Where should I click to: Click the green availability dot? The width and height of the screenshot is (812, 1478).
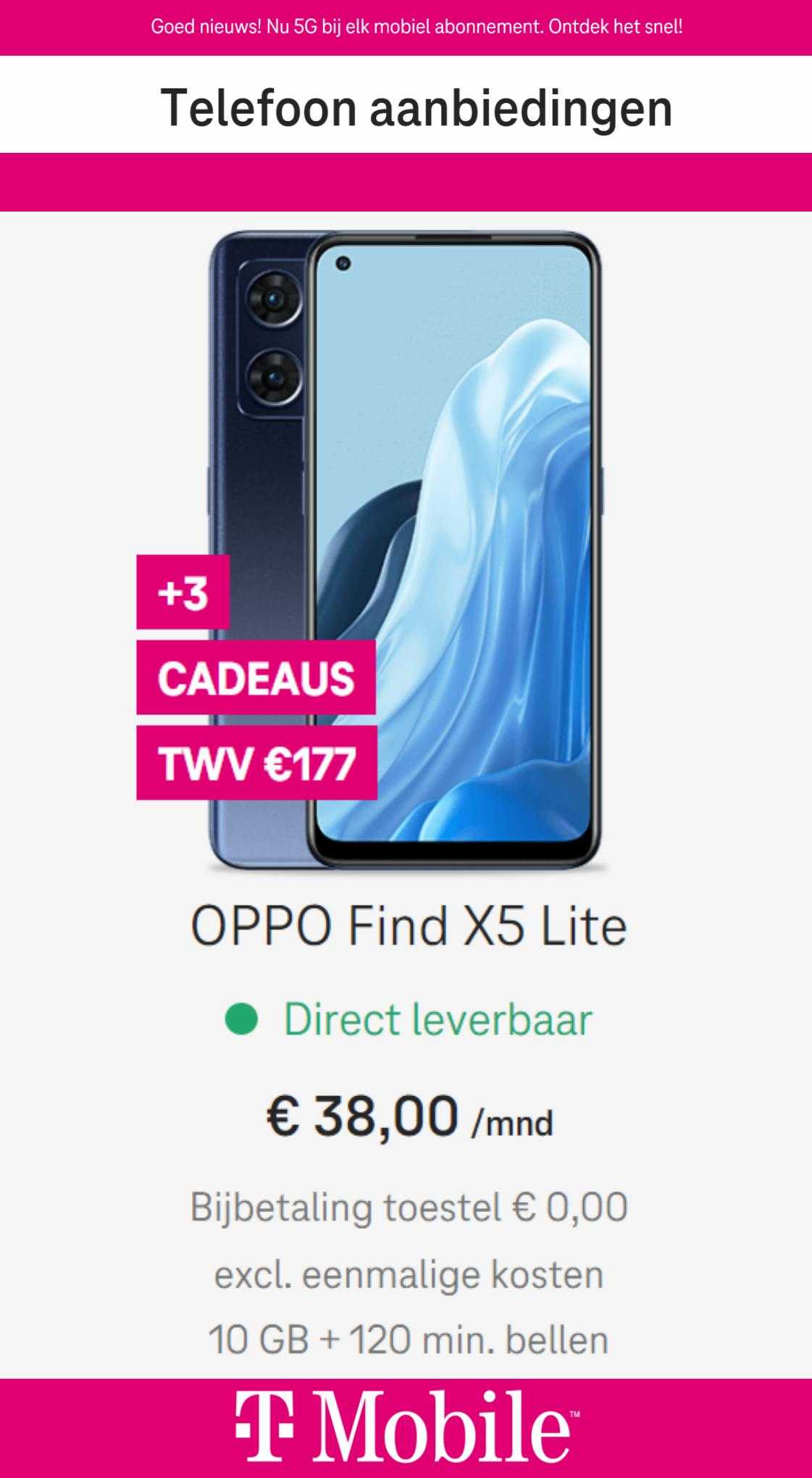tap(241, 1019)
